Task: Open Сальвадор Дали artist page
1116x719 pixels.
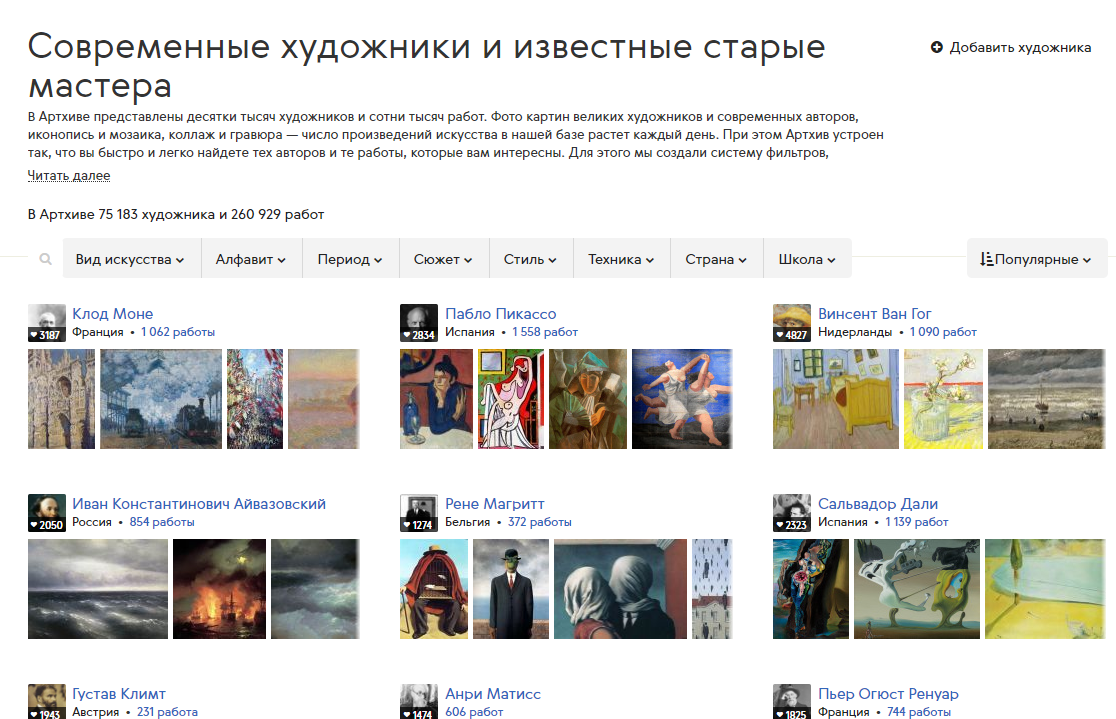Action: 878,504
